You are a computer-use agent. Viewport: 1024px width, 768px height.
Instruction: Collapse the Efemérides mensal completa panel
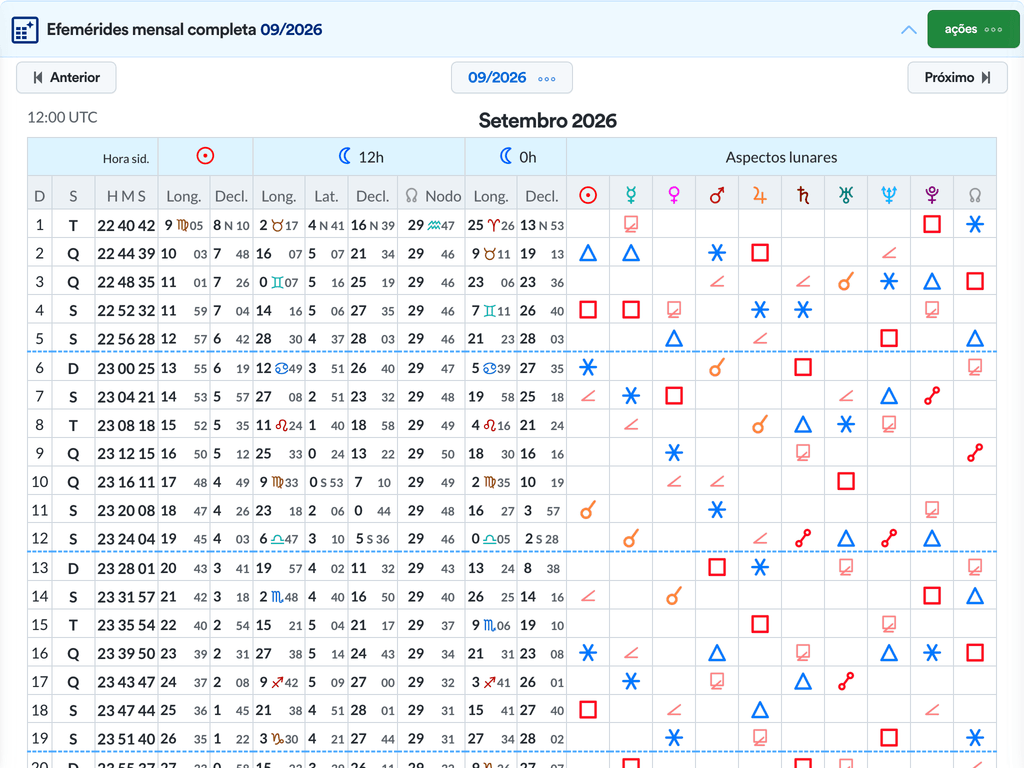click(908, 30)
